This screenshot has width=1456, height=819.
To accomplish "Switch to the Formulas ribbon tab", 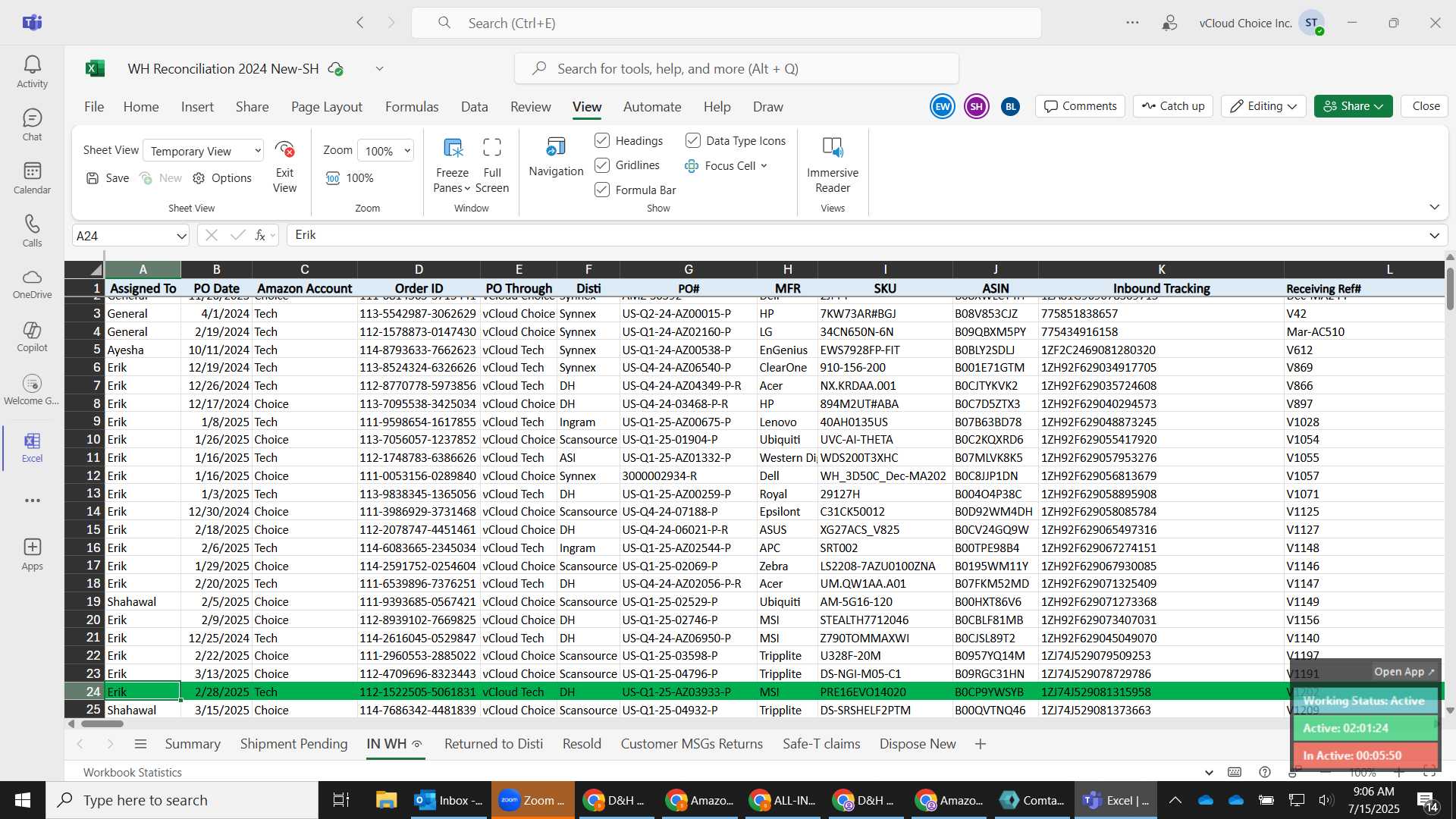I will click(x=412, y=107).
